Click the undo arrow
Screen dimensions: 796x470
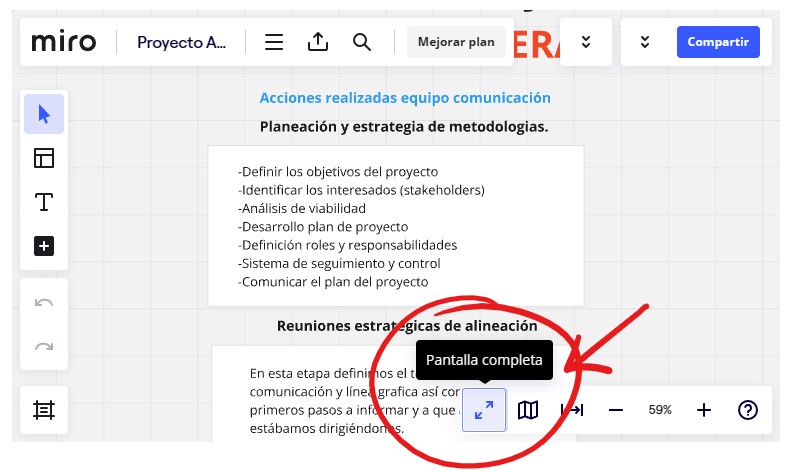coord(44,303)
